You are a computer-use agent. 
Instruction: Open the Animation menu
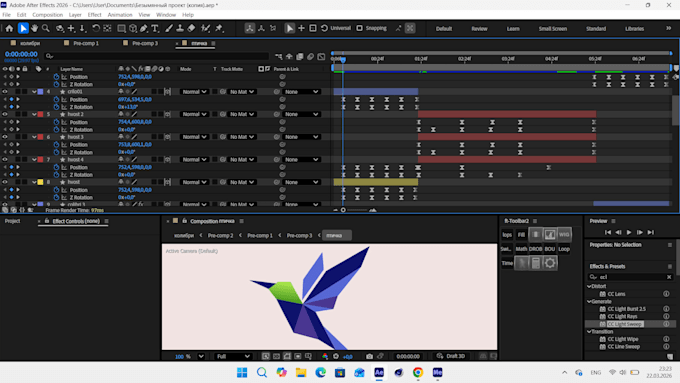tap(120, 15)
